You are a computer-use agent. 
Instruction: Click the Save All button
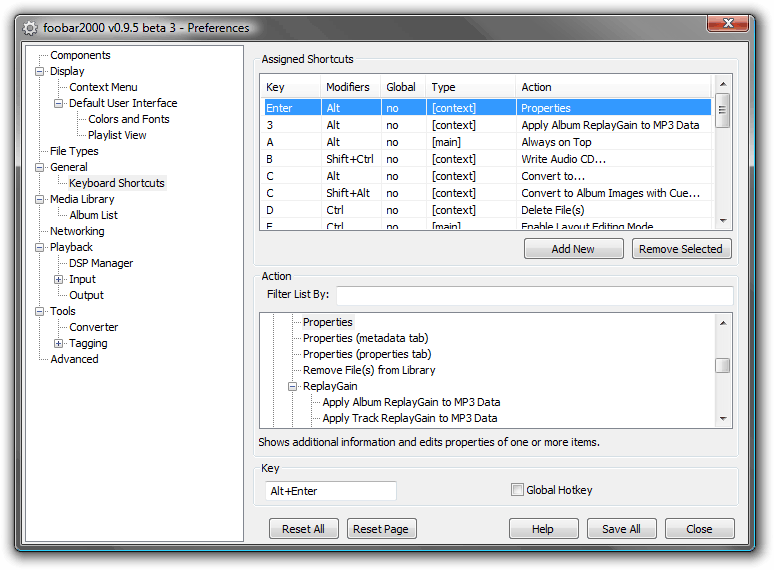[621, 529]
